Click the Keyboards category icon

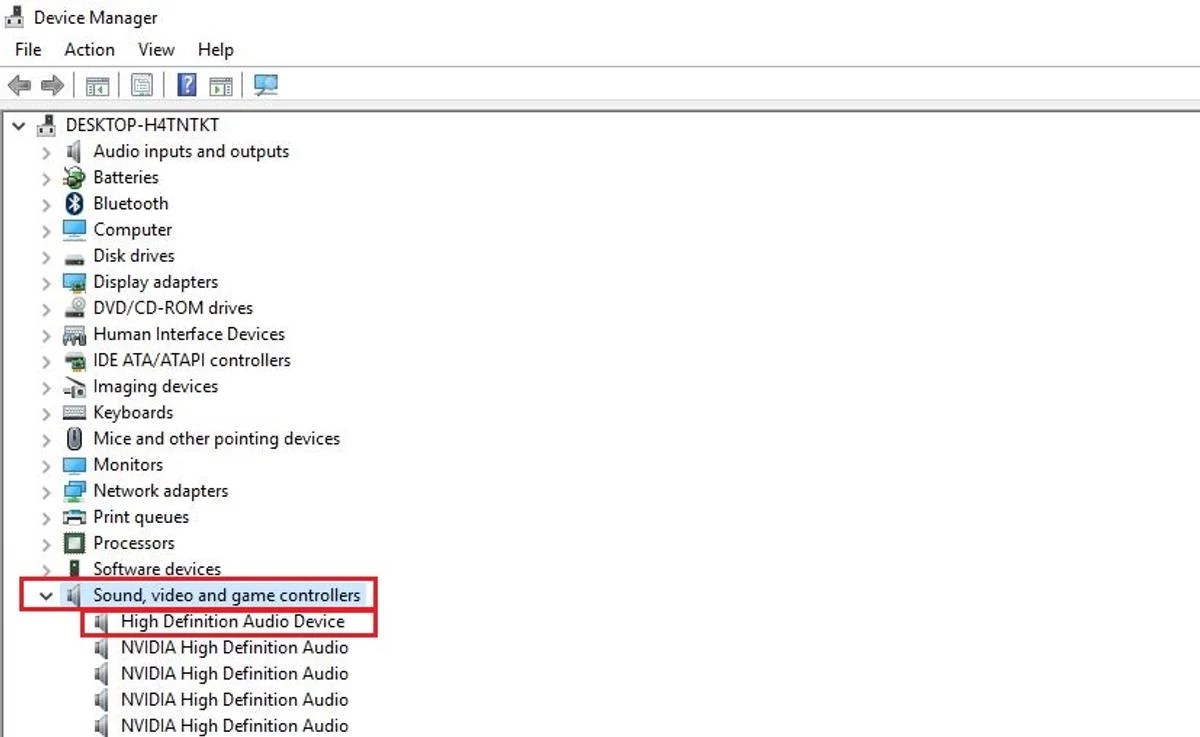[x=74, y=413]
